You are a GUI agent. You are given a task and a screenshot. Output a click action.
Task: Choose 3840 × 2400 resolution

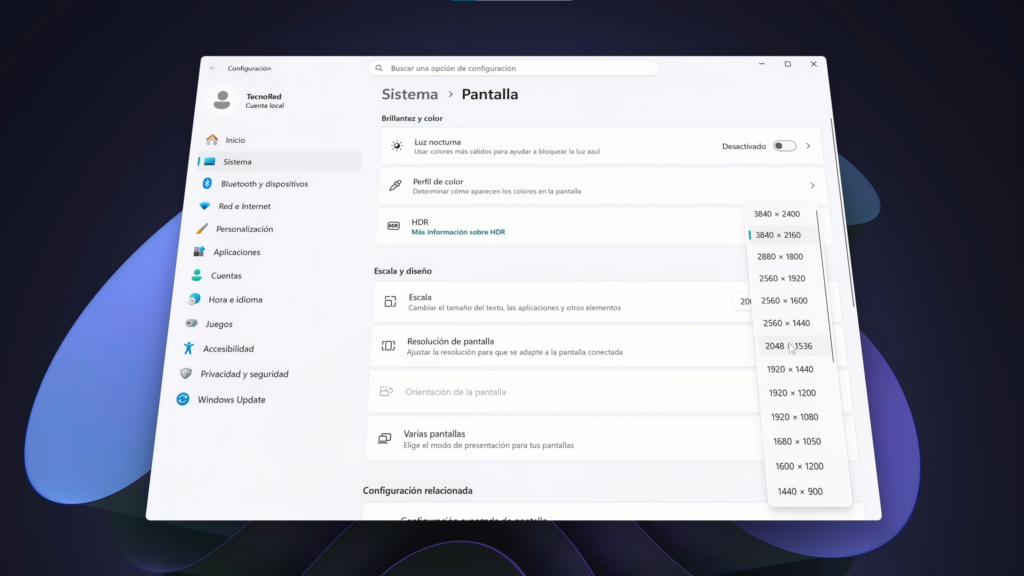click(776, 214)
